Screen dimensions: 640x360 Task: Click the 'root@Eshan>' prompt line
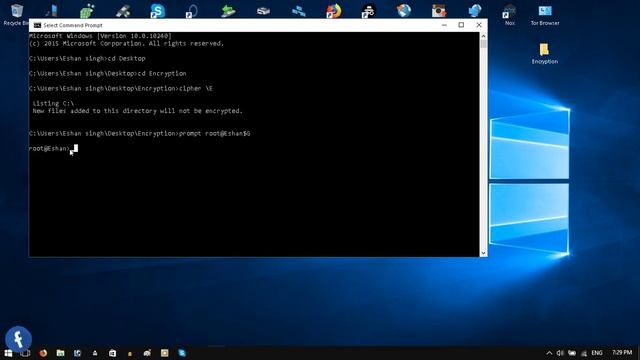pos(49,149)
